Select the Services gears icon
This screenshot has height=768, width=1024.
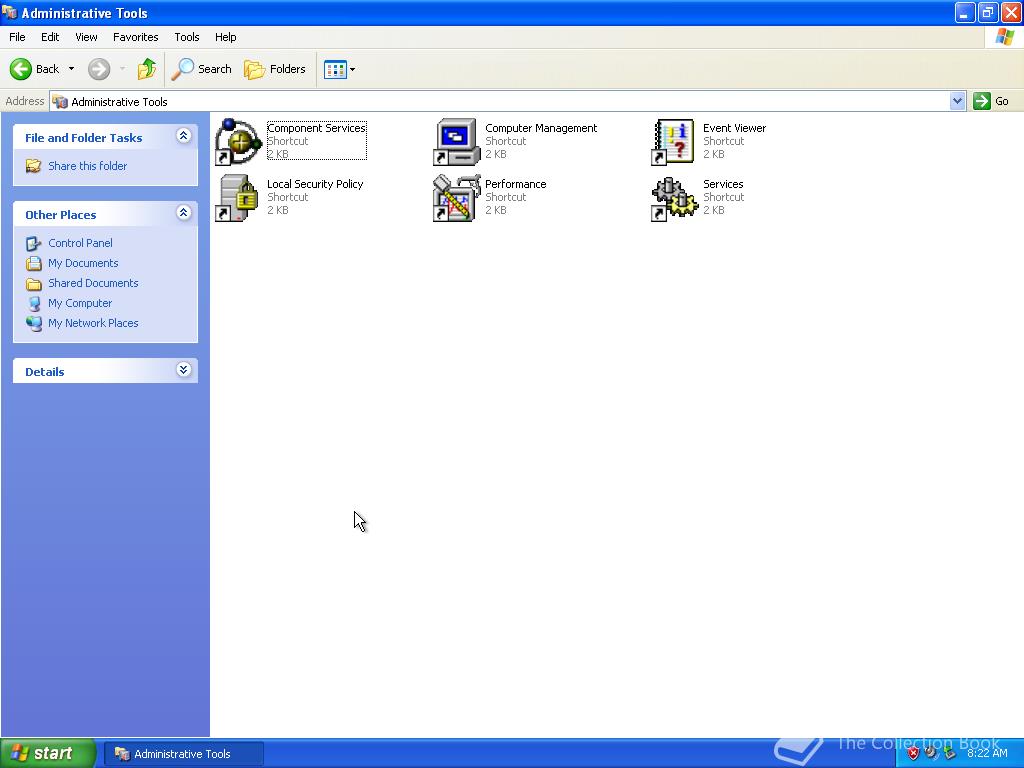[675, 199]
